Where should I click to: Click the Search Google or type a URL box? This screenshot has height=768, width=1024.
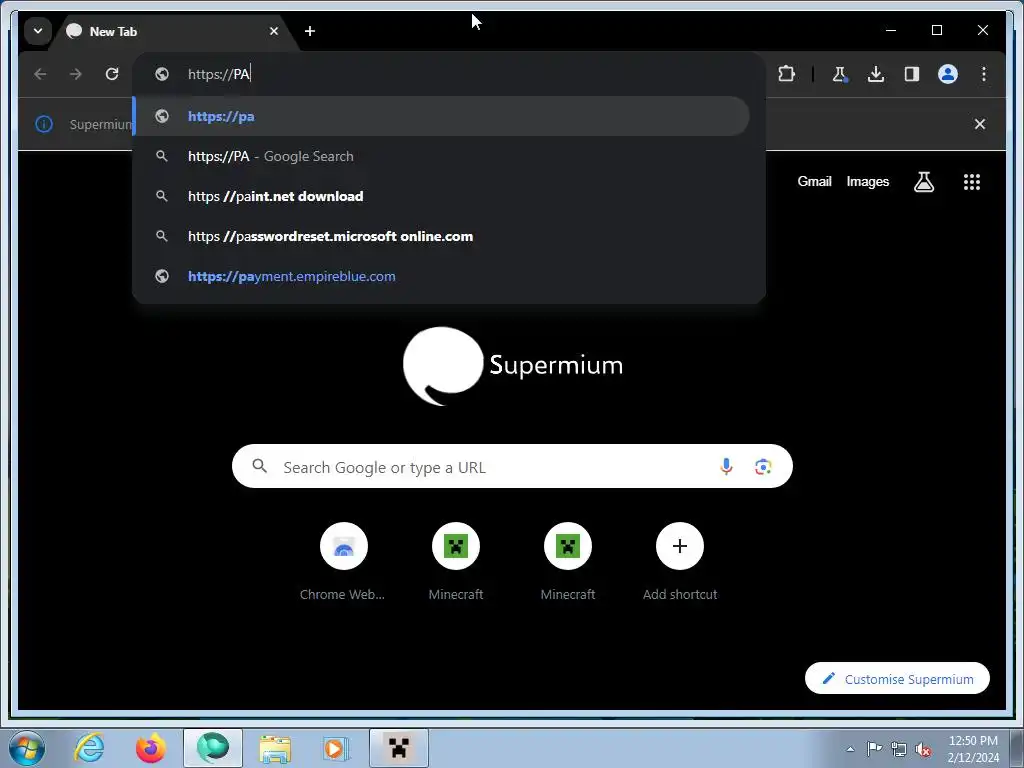click(512, 466)
